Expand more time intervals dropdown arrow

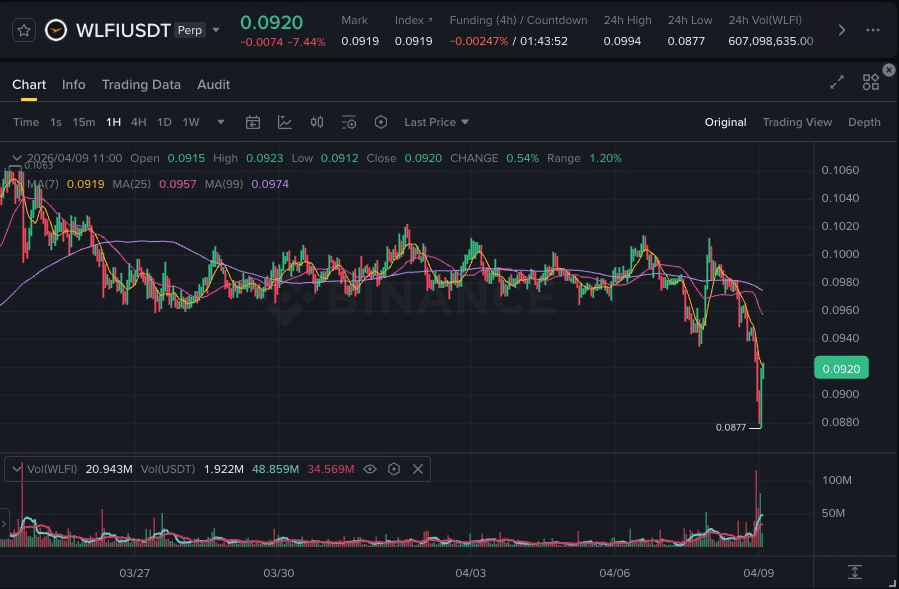pyautogui.click(x=221, y=122)
